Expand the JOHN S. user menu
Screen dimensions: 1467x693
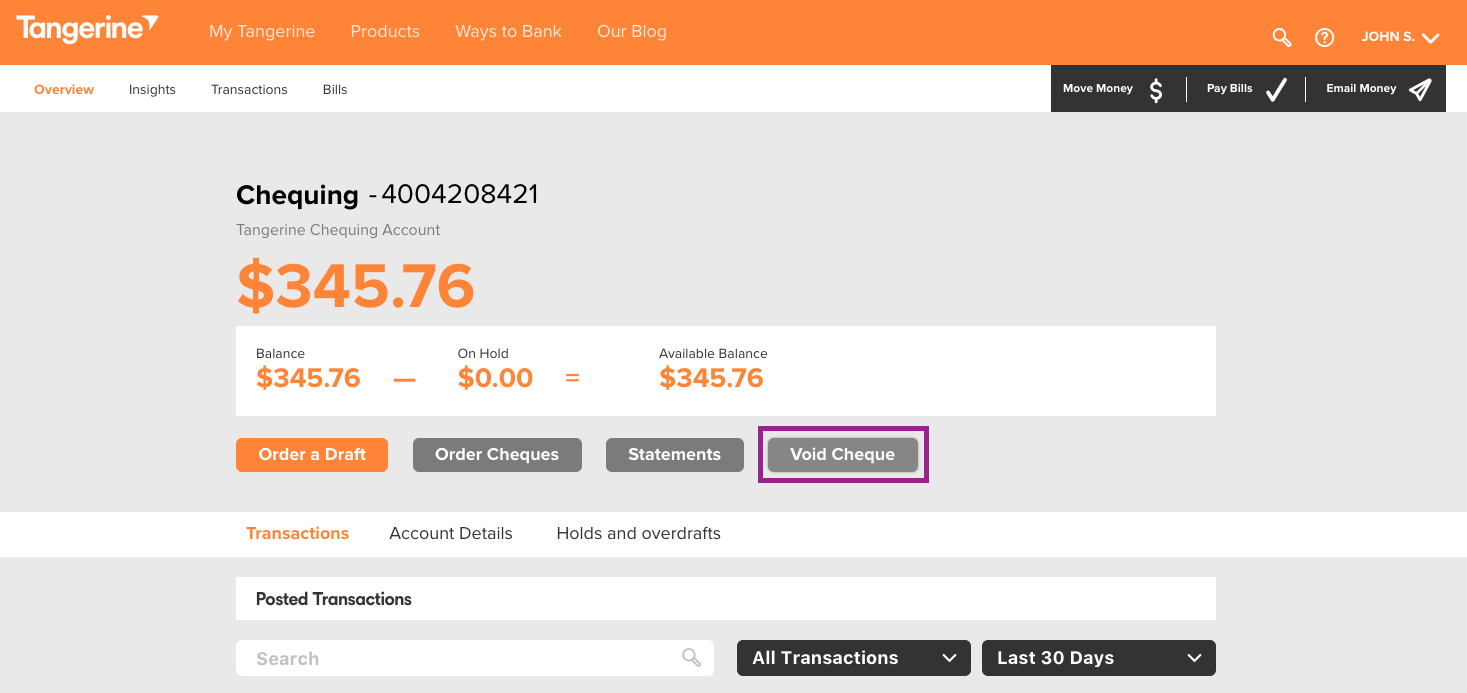click(1400, 37)
